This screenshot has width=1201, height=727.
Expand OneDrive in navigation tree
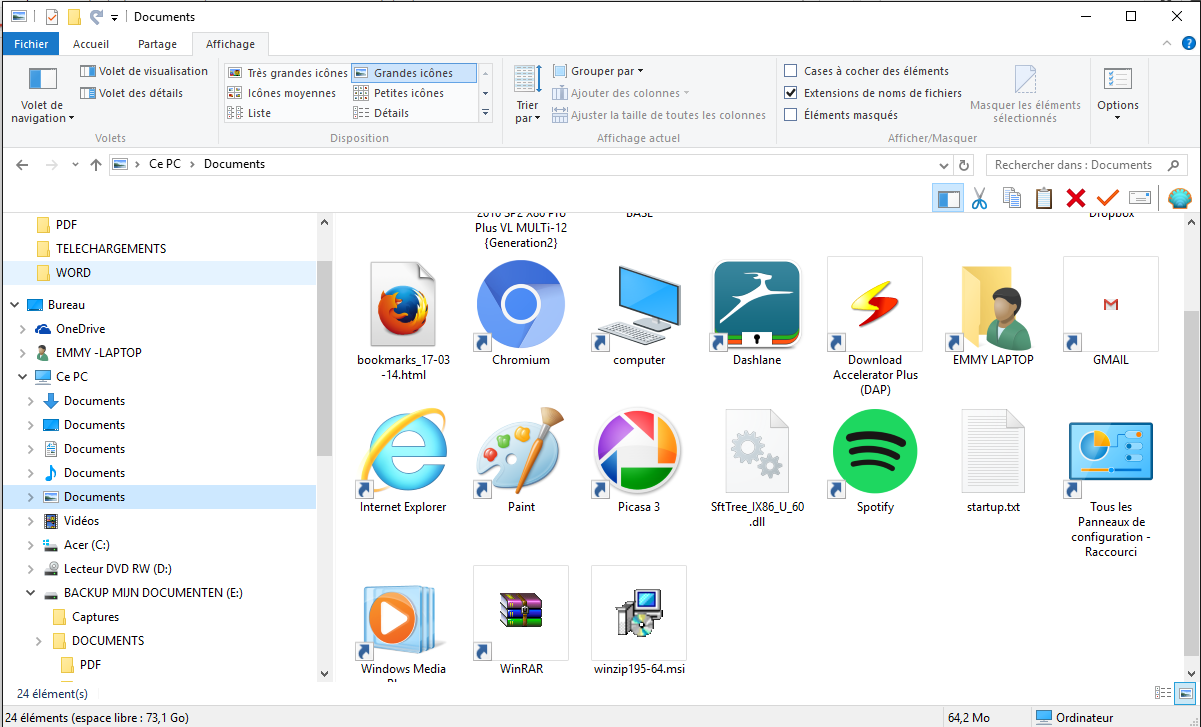click(23, 329)
